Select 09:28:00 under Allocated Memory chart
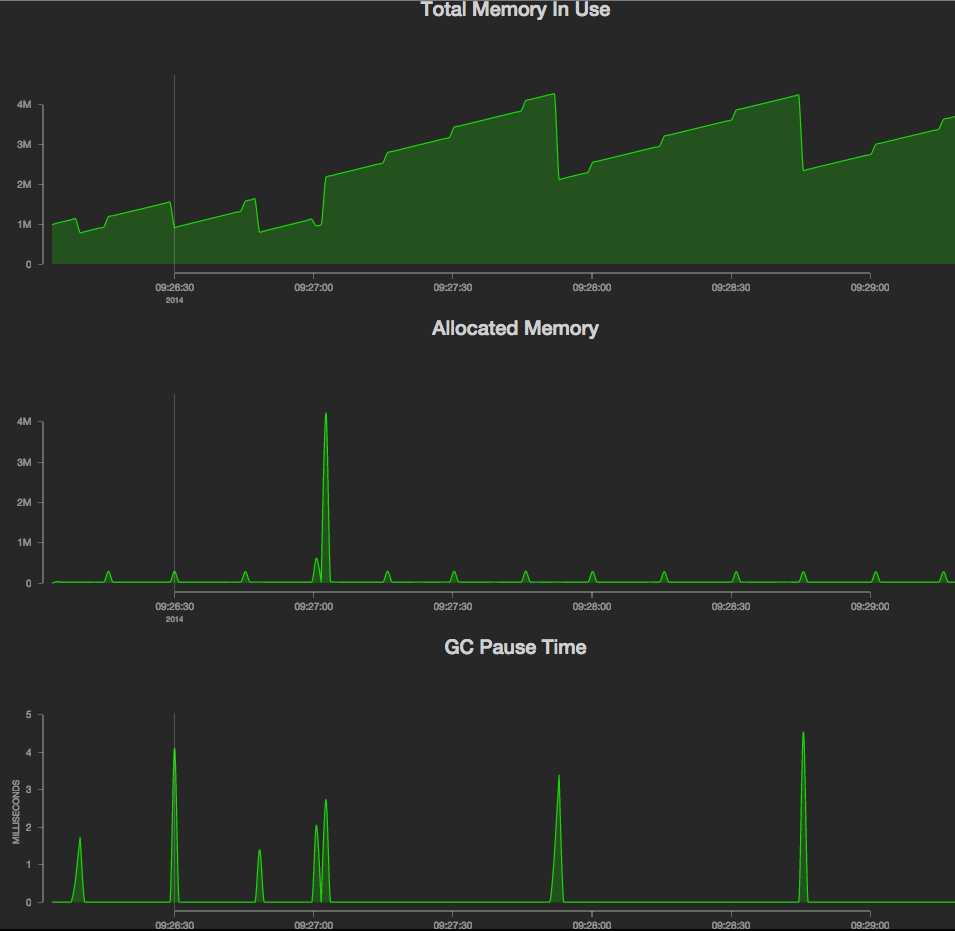The height and width of the screenshot is (931, 955). pyautogui.click(x=592, y=606)
